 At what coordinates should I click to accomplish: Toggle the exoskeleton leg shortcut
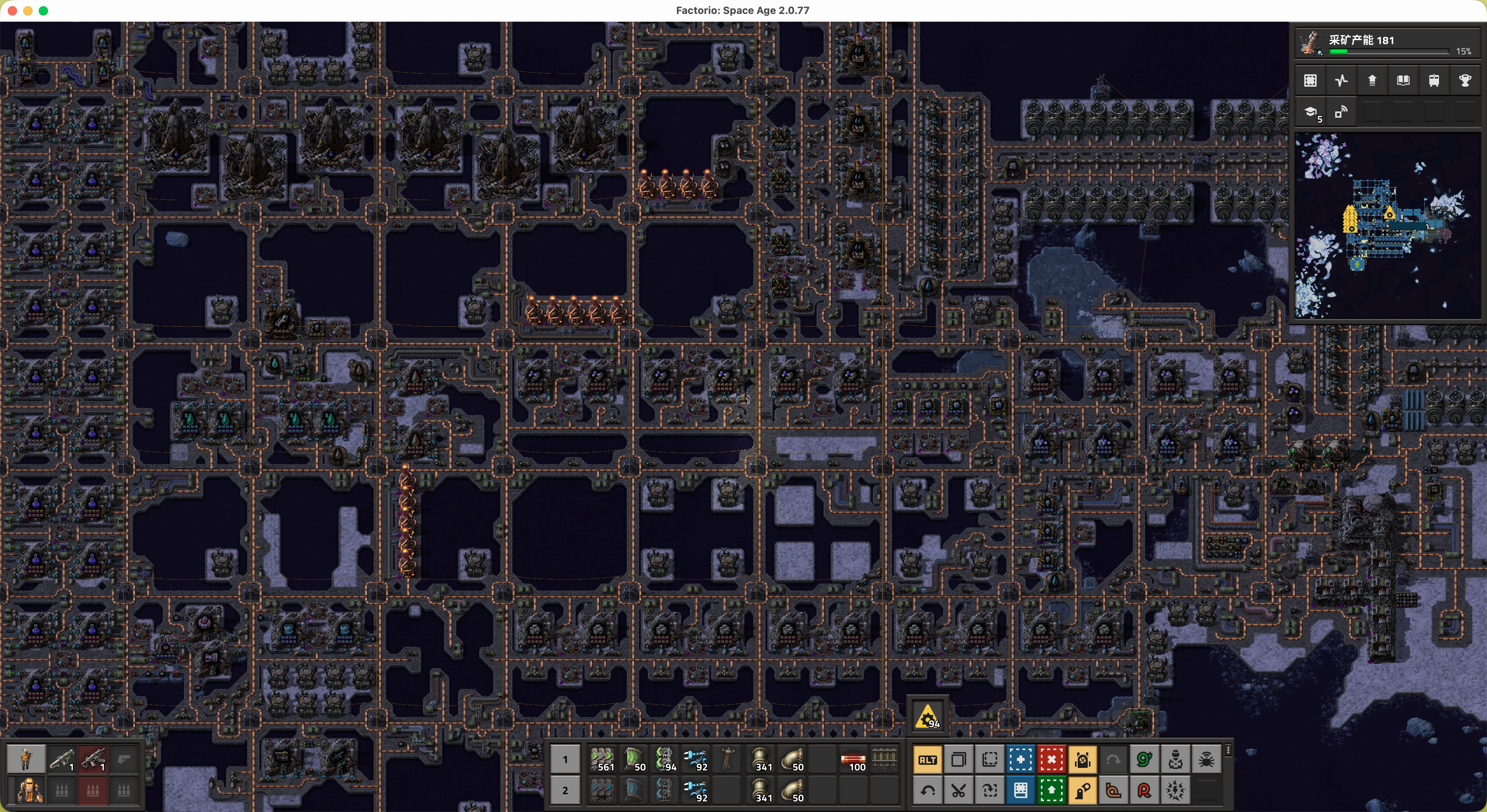click(x=1082, y=791)
